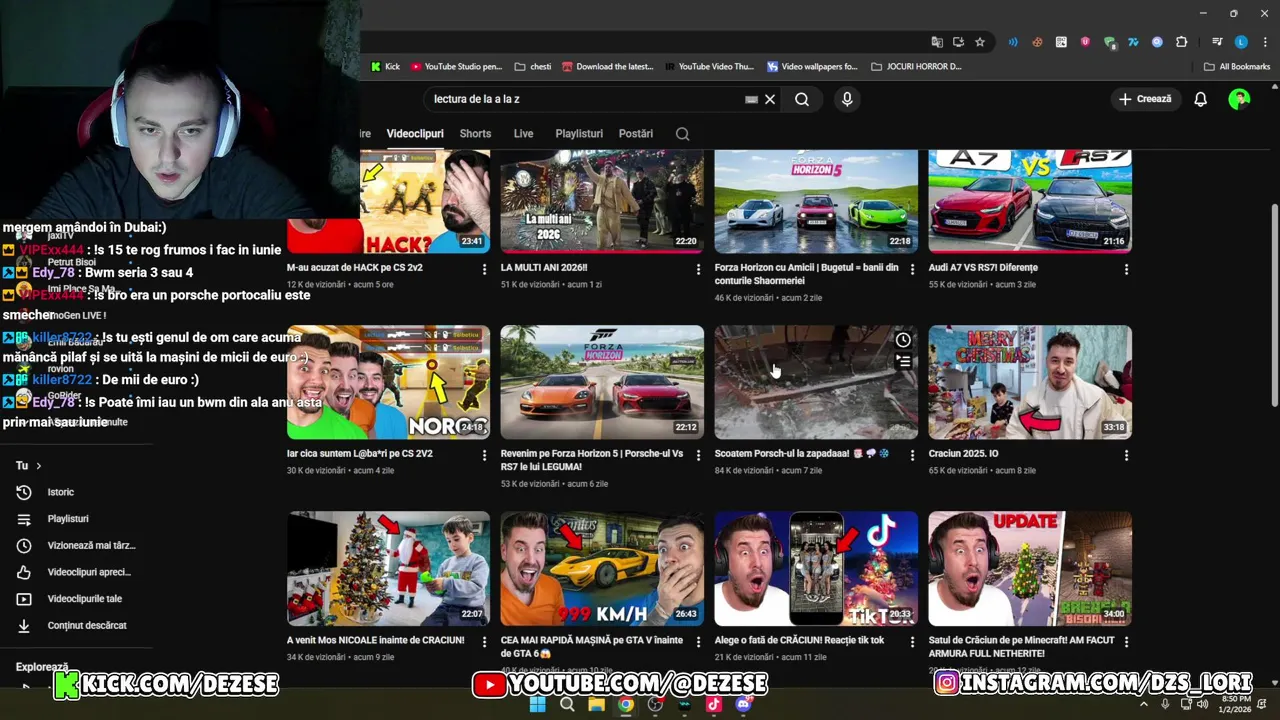Open more options for Alege o fată de CRĂCIUN video
Screen dimensions: 1280x720
pyautogui.click(x=912, y=642)
